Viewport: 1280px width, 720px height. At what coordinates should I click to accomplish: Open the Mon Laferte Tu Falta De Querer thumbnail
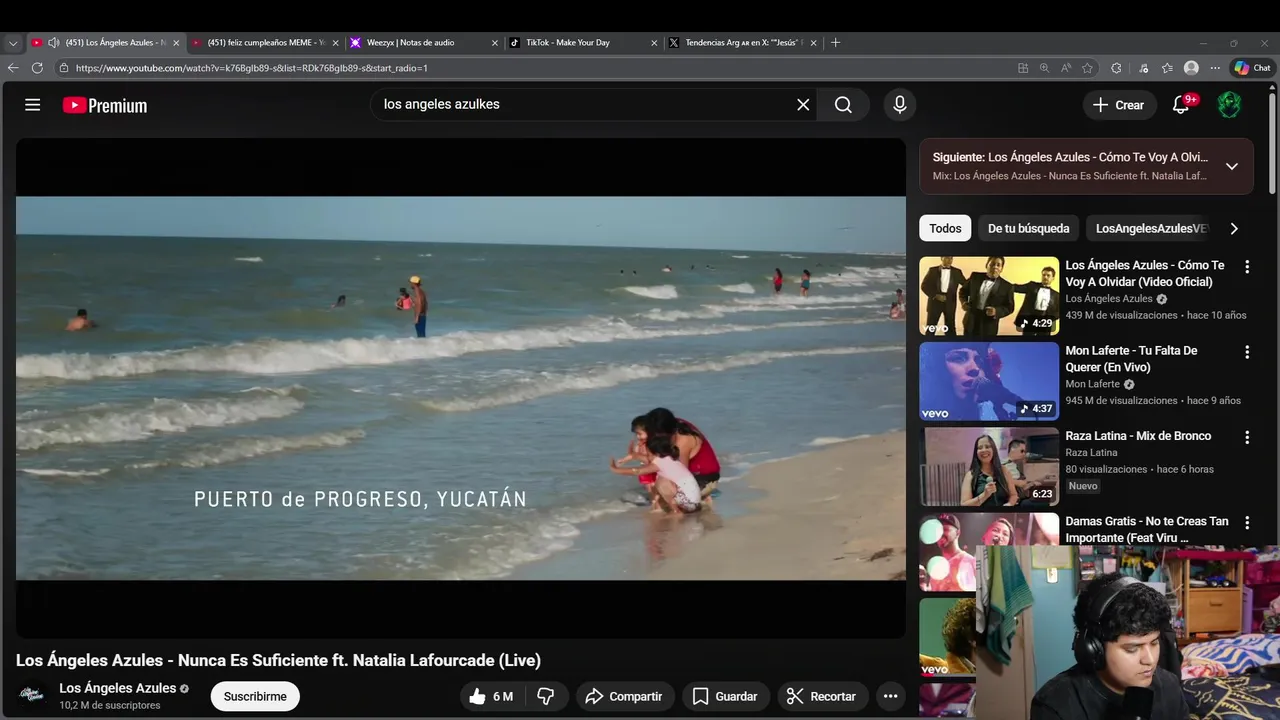pyautogui.click(x=989, y=381)
